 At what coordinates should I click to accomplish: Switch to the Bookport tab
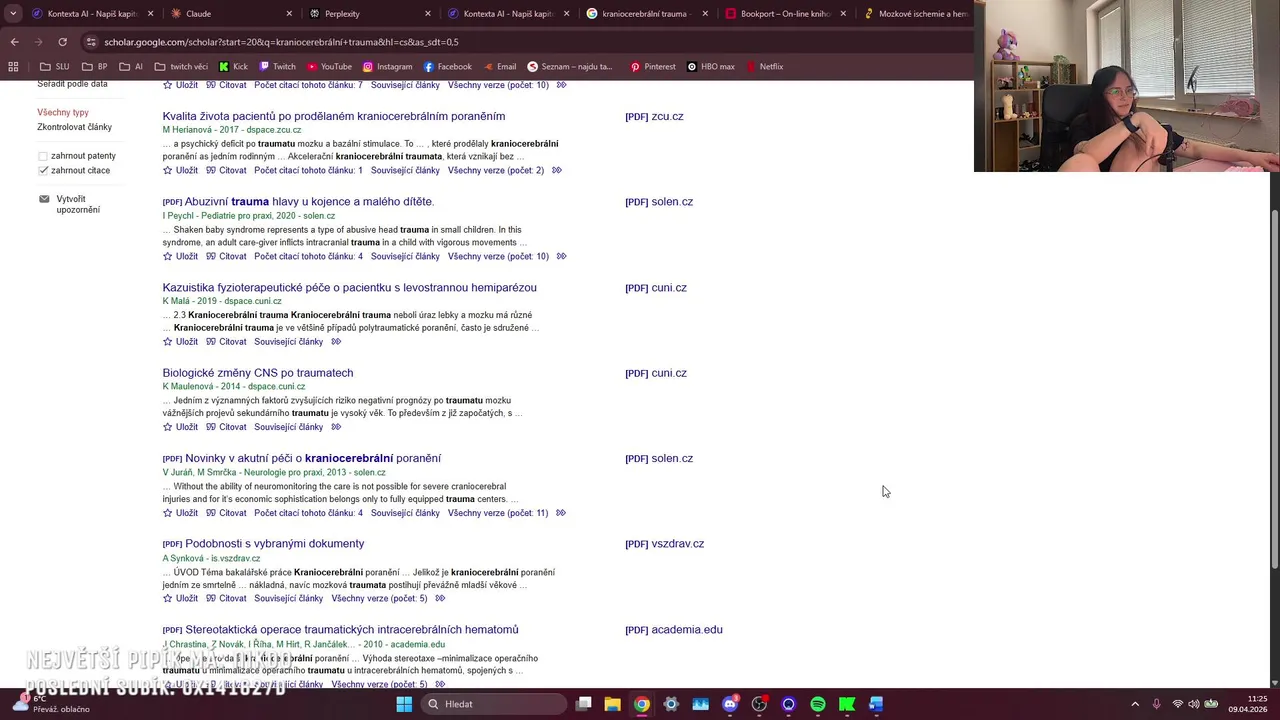click(783, 14)
